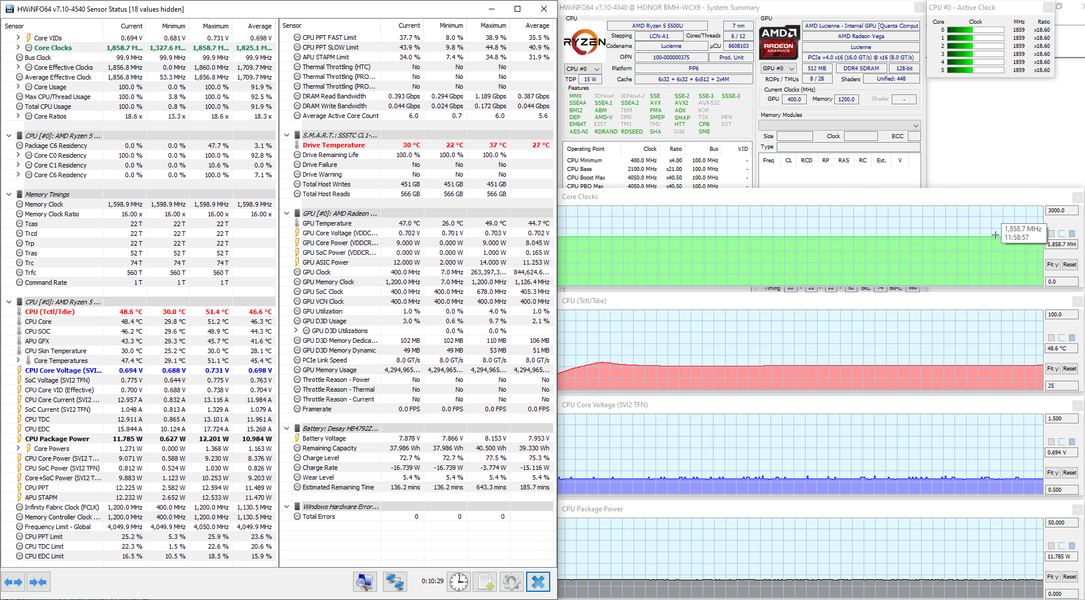This screenshot has width=1085, height=600.
Task: Click the thermometer icon beside CPU (Tctl/Tdie)
Action: [x=19, y=311]
